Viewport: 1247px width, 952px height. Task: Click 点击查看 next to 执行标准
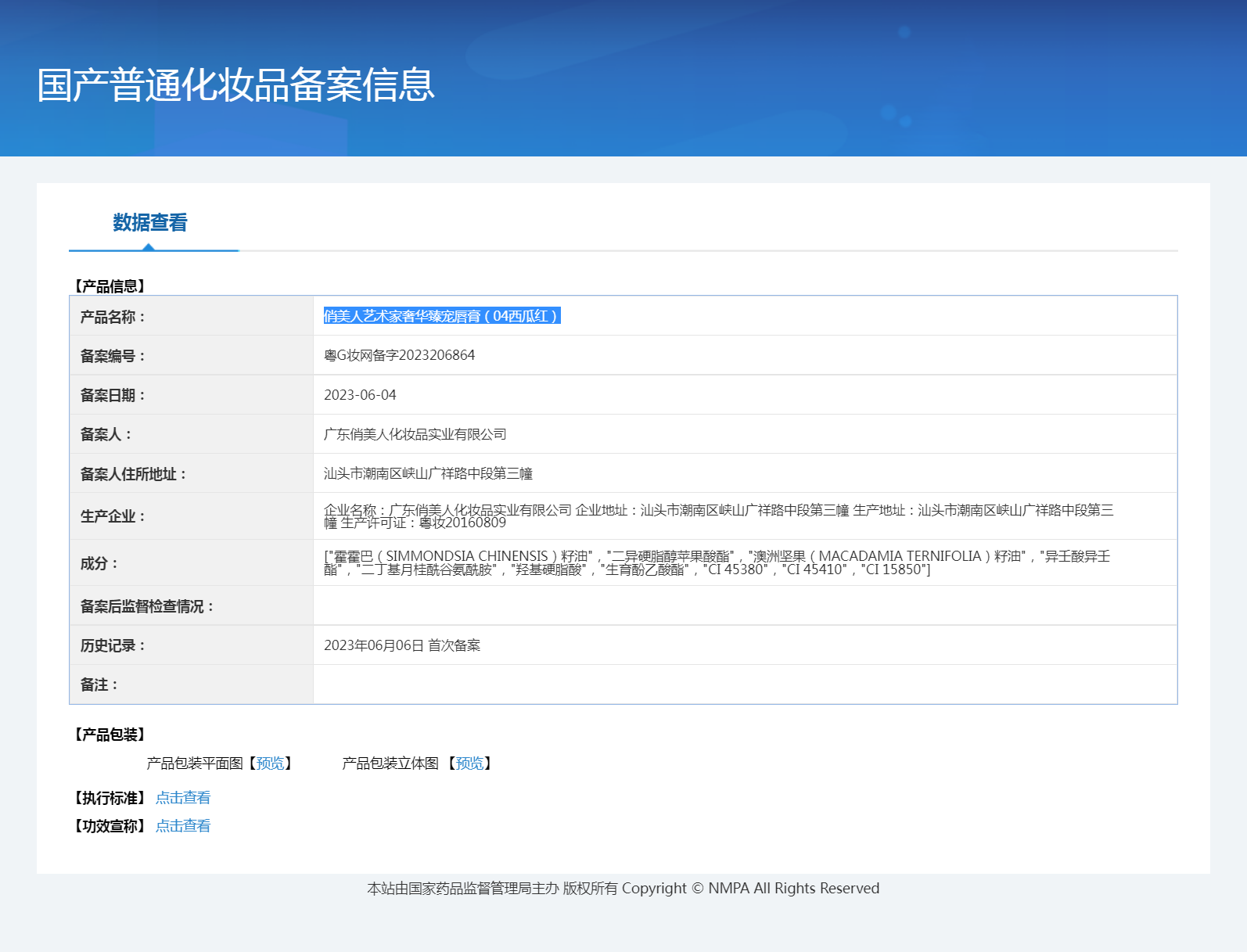[183, 798]
